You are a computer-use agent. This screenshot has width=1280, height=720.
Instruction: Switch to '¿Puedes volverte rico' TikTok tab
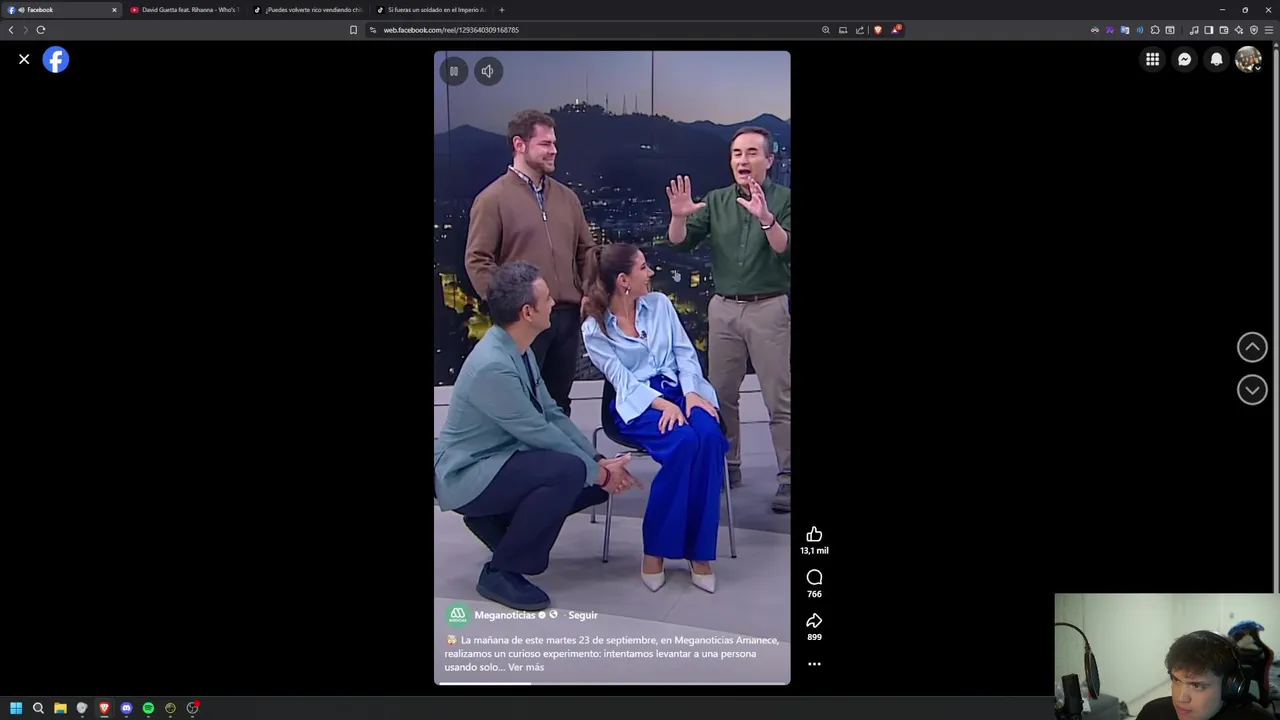(308, 9)
